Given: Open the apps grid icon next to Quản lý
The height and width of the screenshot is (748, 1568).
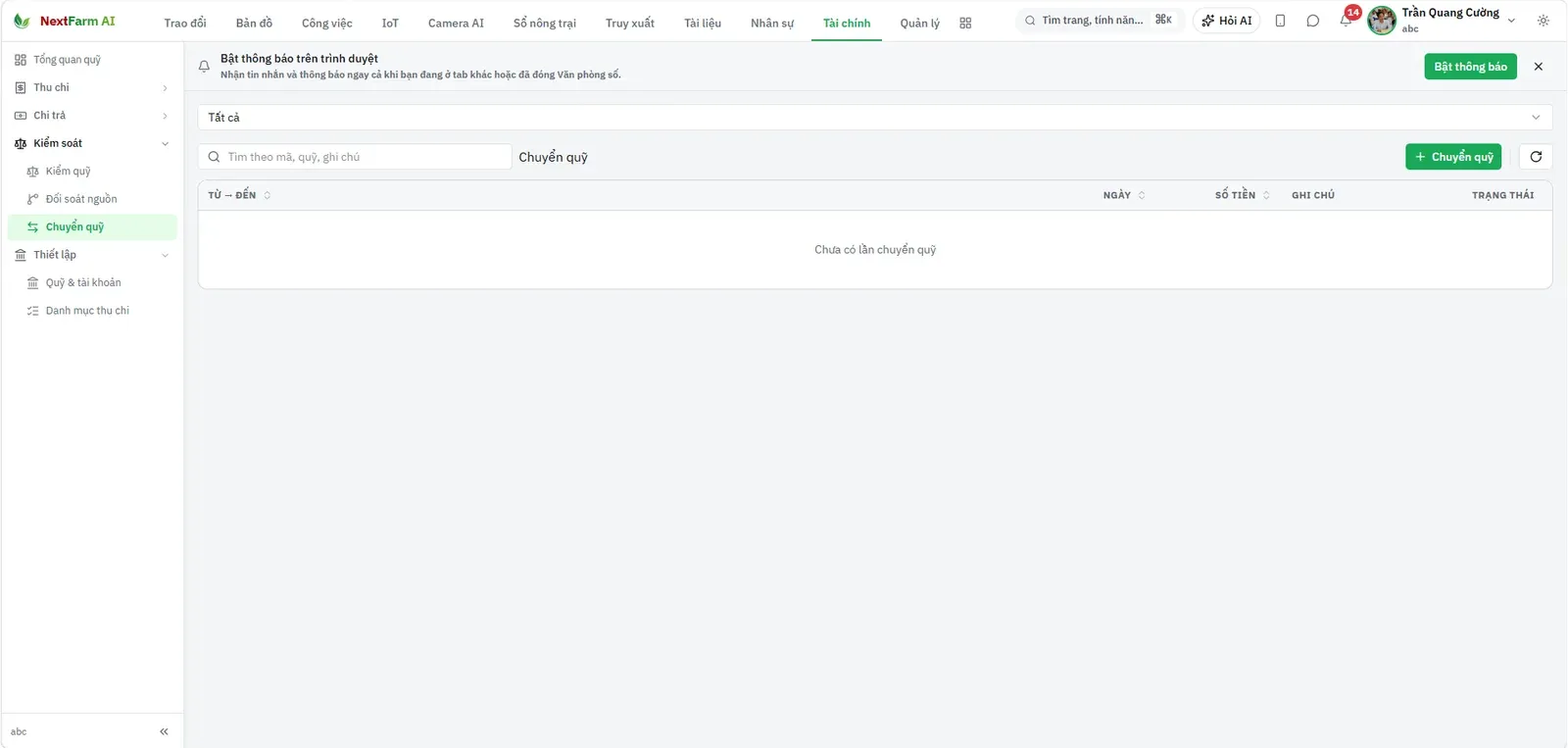Looking at the screenshot, I should coord(965,23).
